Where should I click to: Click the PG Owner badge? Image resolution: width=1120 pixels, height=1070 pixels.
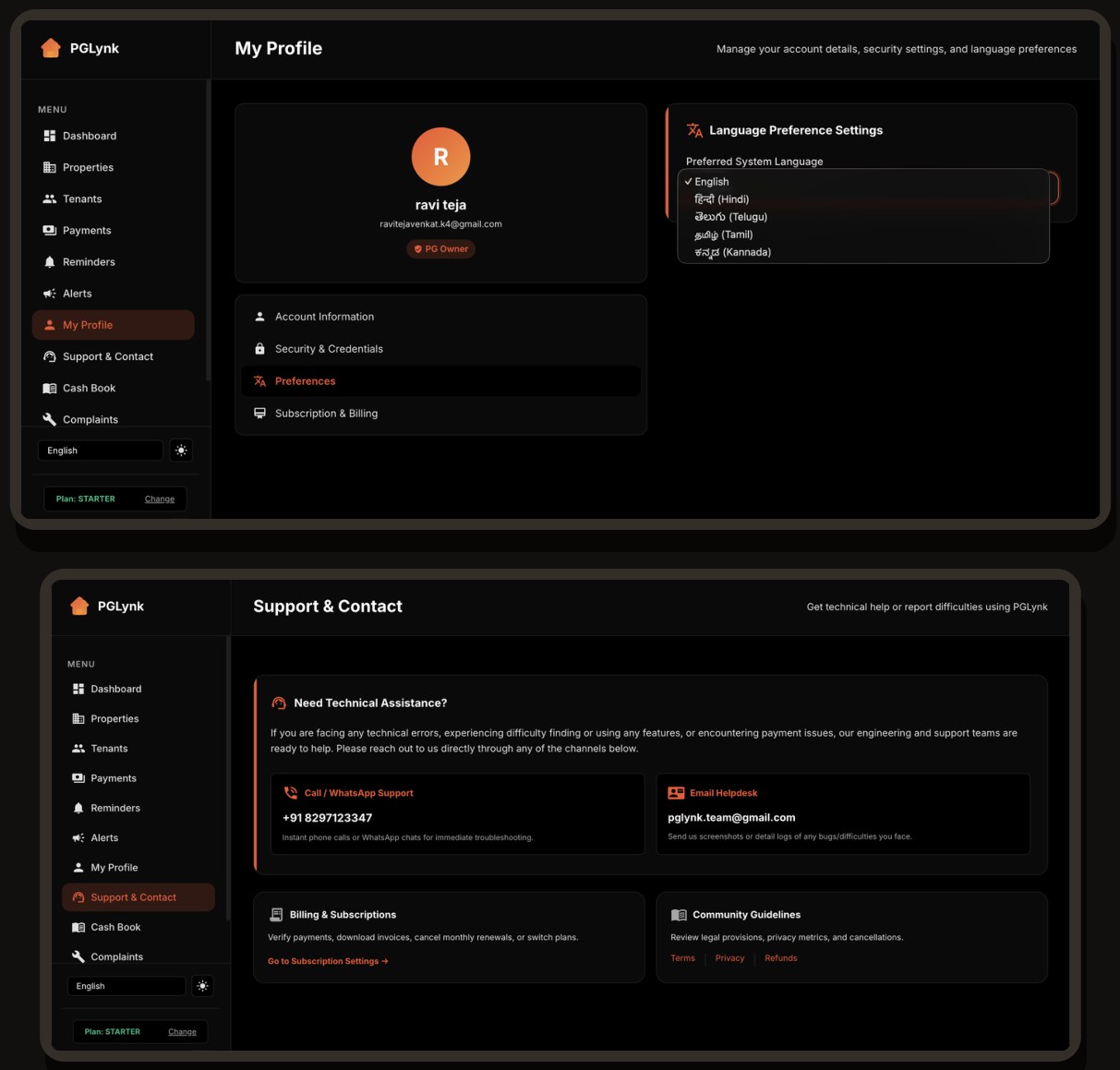440,249
